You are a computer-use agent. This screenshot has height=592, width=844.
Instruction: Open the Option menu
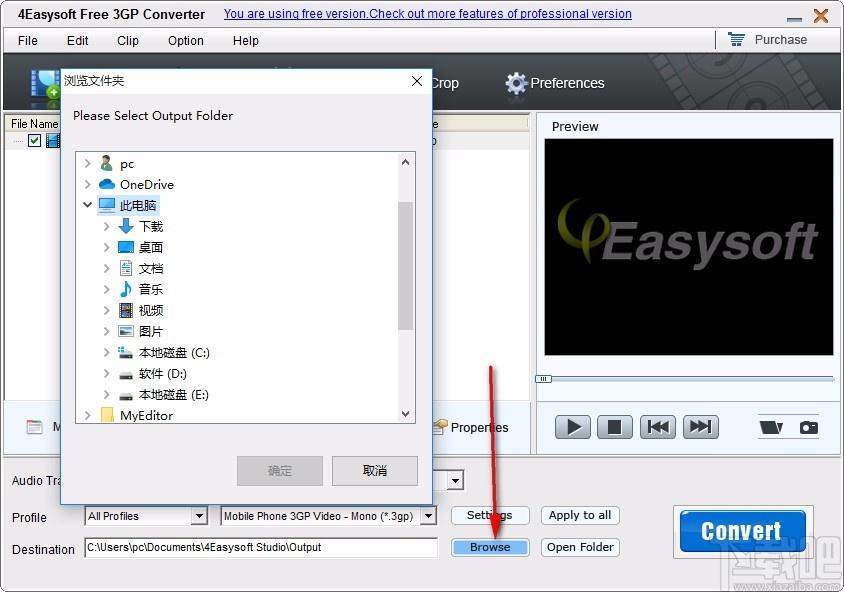click(x=186, y=40)
